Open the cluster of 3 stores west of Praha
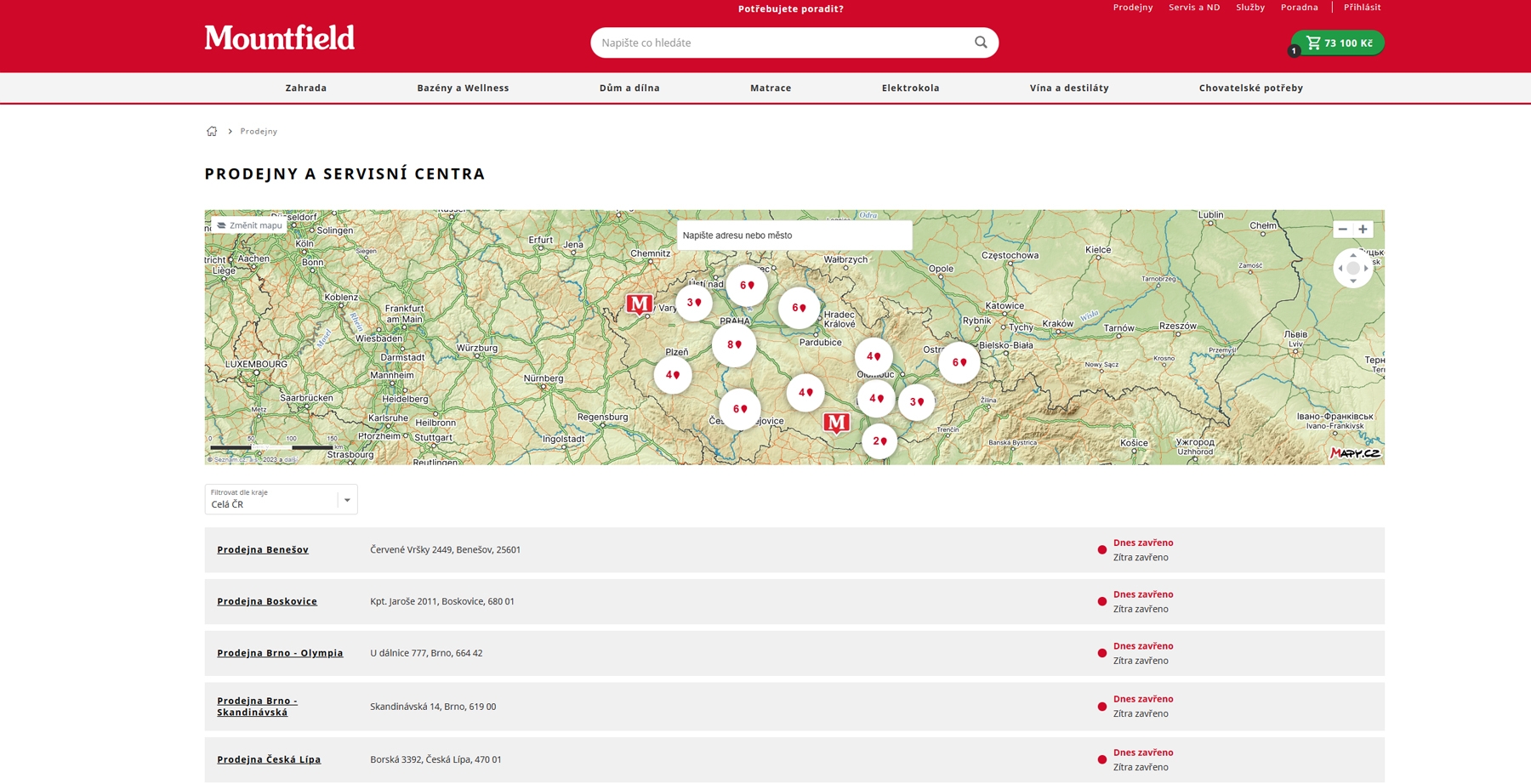The height and width of the screenshot is (784, 1531). (x=694, y=302)
